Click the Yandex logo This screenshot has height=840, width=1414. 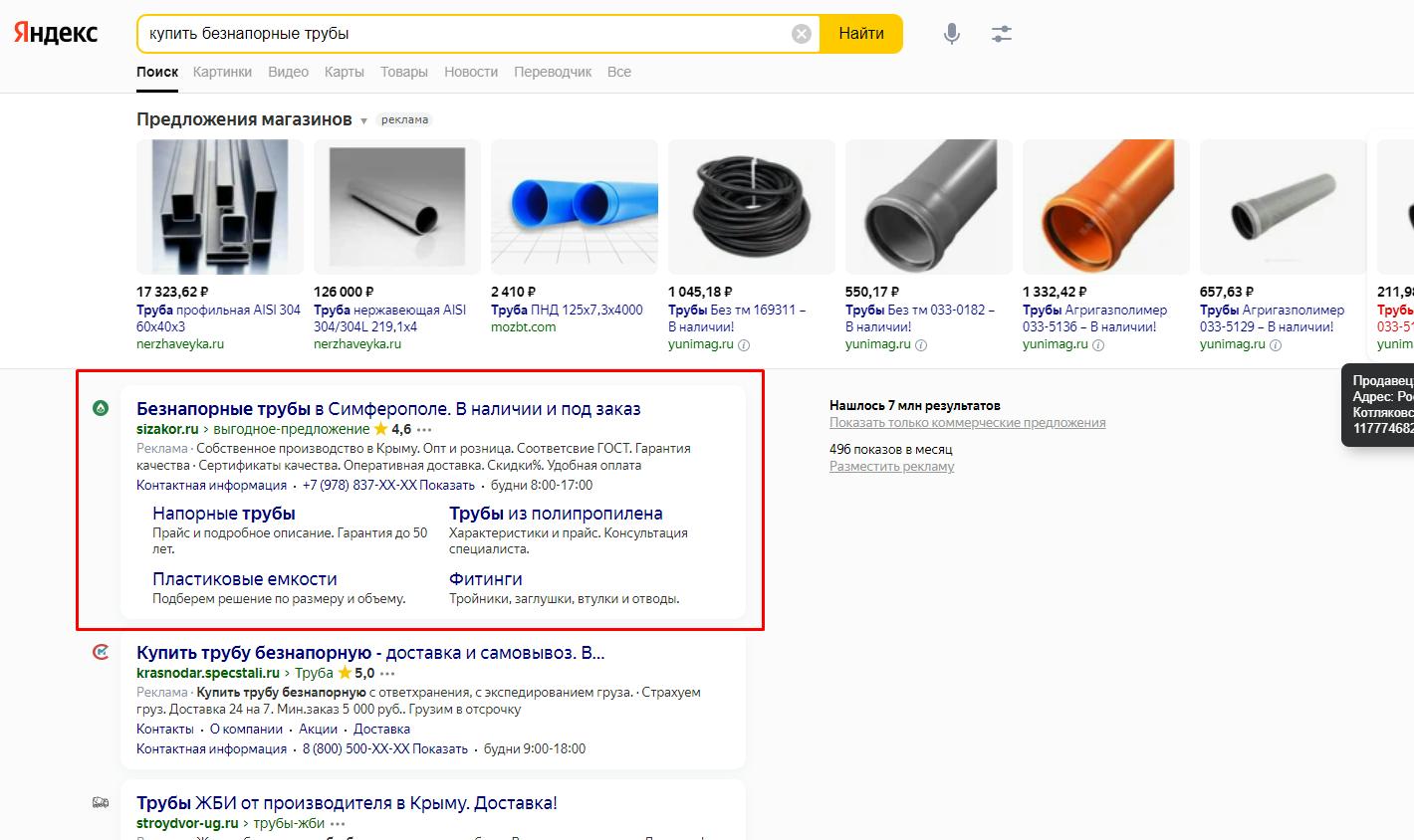click(x=56, y=33)
